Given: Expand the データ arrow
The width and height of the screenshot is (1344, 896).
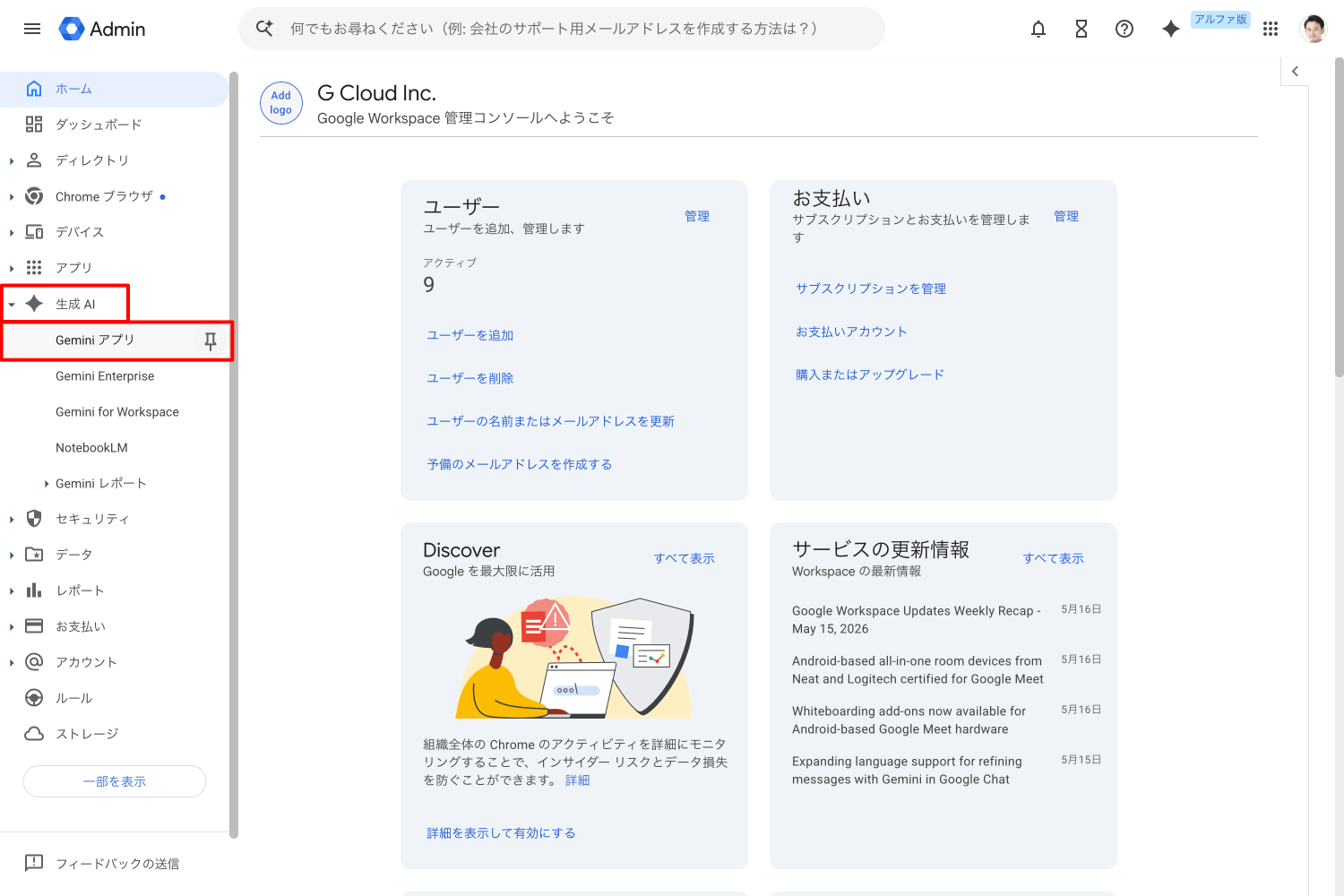Looking at the screenshot, I should [12, 556].
